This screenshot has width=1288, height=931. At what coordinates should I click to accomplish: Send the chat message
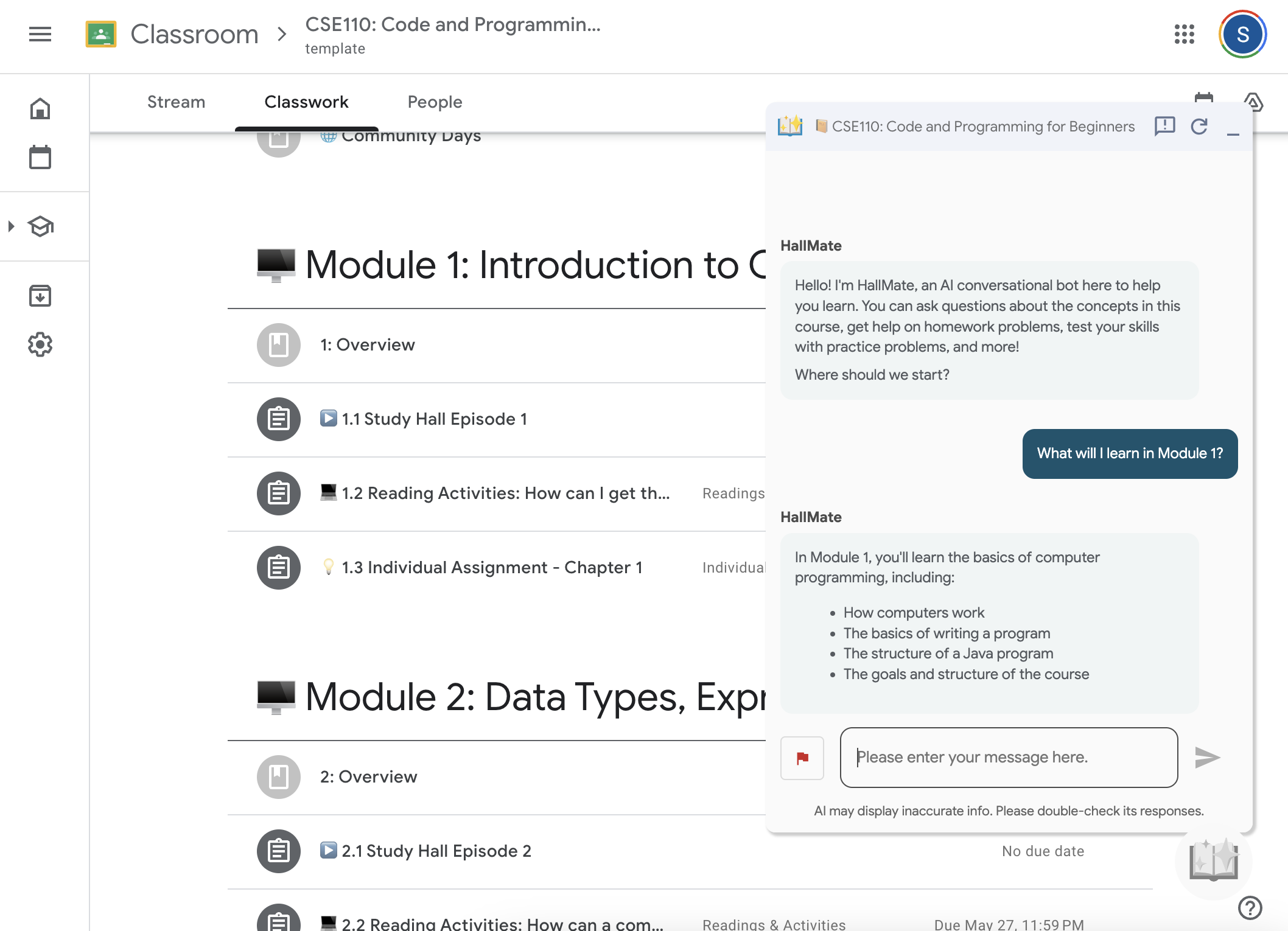tap(1207, 758)
